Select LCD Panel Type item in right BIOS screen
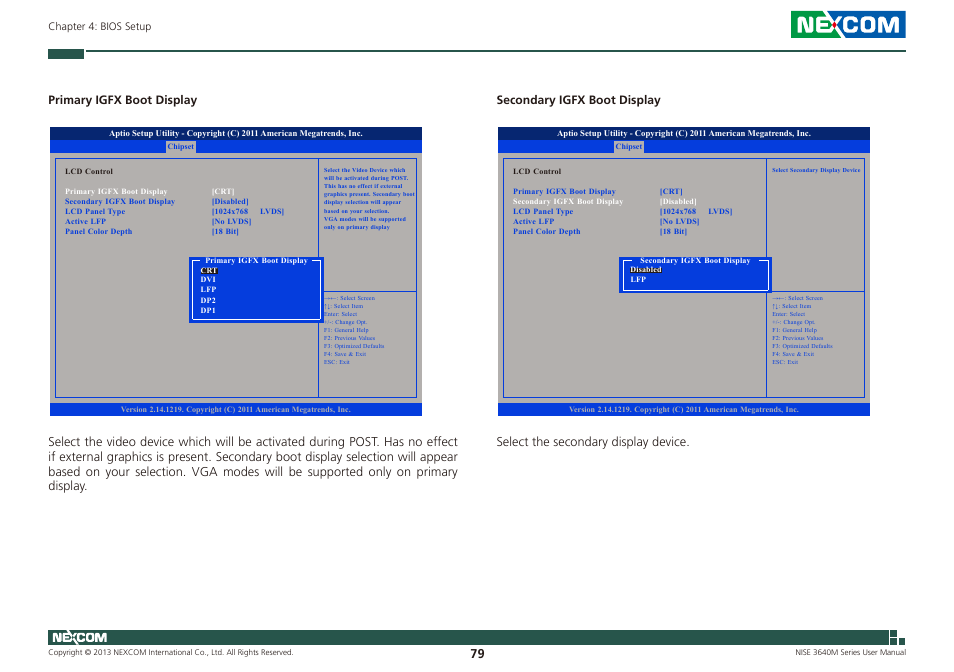This screenshot has width=954, height=672. pyautogui.click(x=543, y=211)
